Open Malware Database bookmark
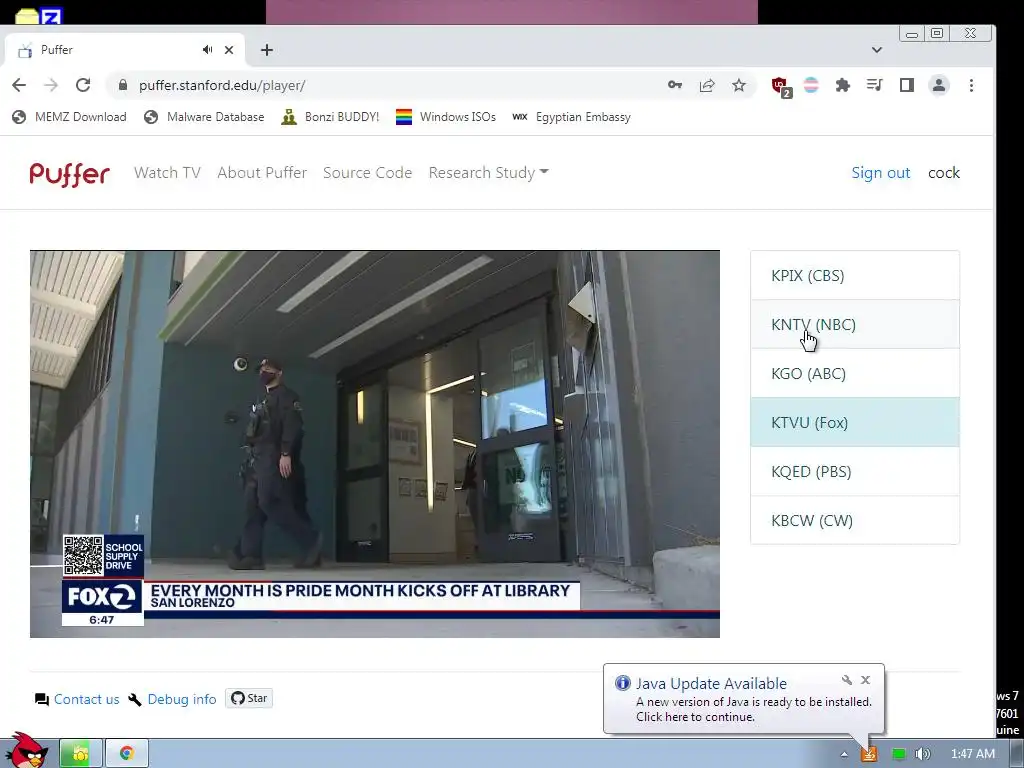 click(x=204, y=117)
